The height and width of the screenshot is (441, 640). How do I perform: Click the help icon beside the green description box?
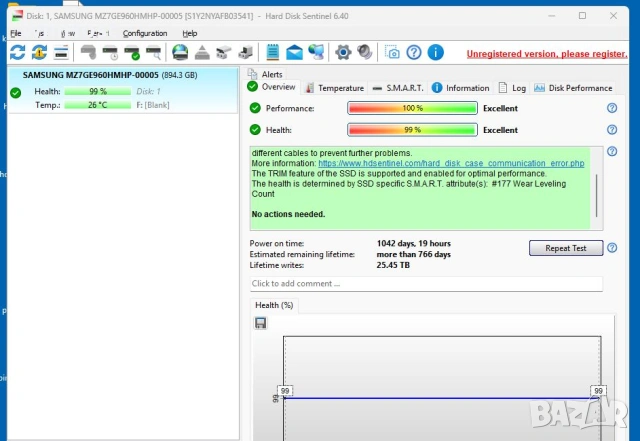click(612, 151)
